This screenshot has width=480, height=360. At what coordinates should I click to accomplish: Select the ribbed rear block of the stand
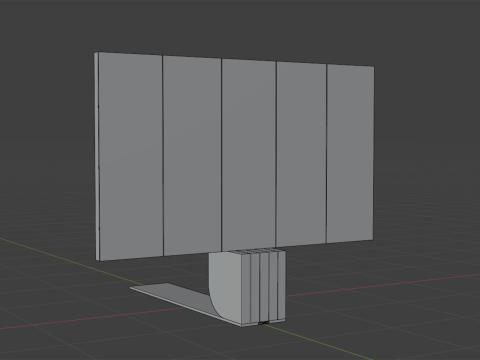[263, 287]
